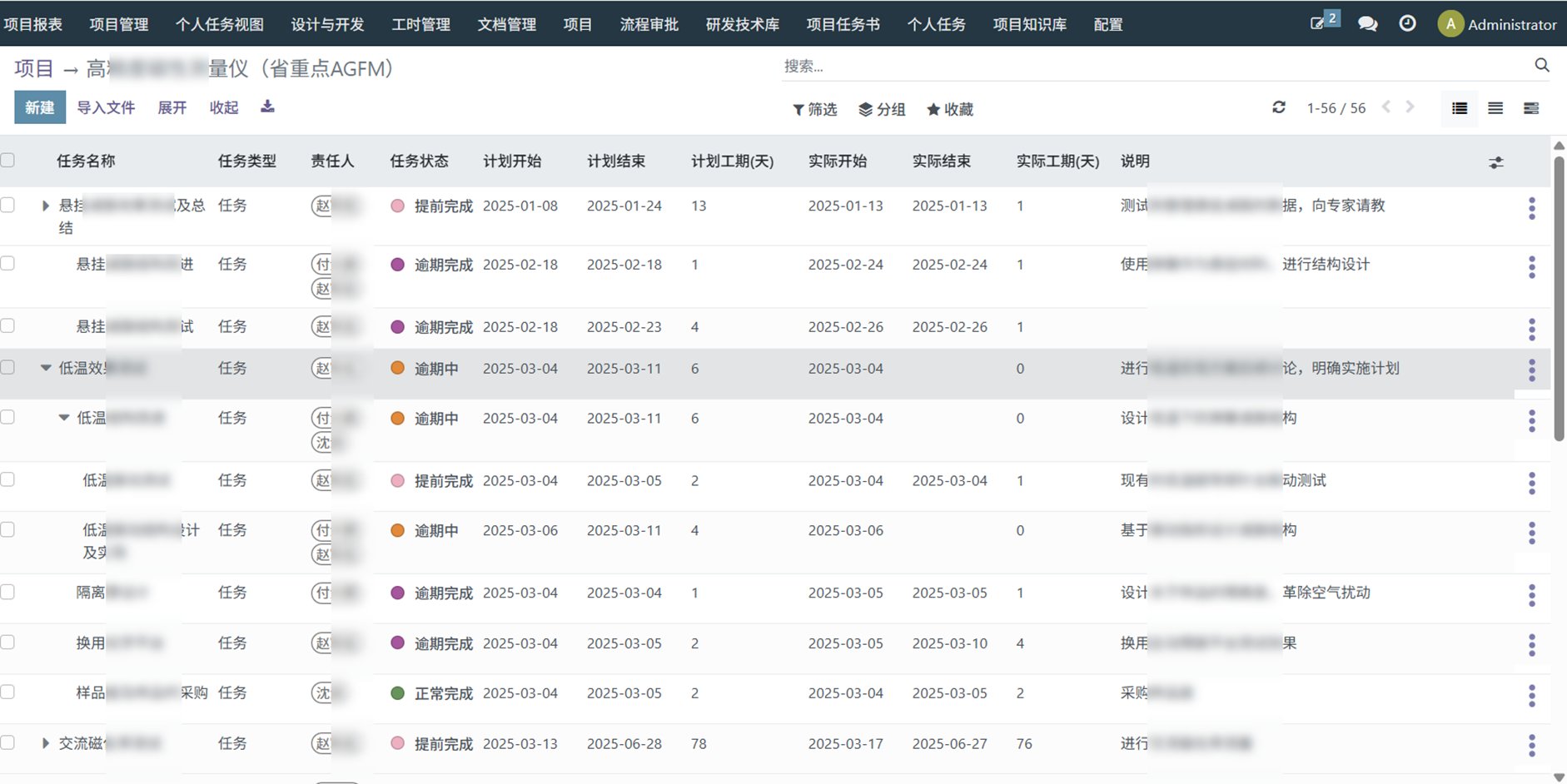Open row menu for 2025-03-13 task

[x=1532, y=746]
